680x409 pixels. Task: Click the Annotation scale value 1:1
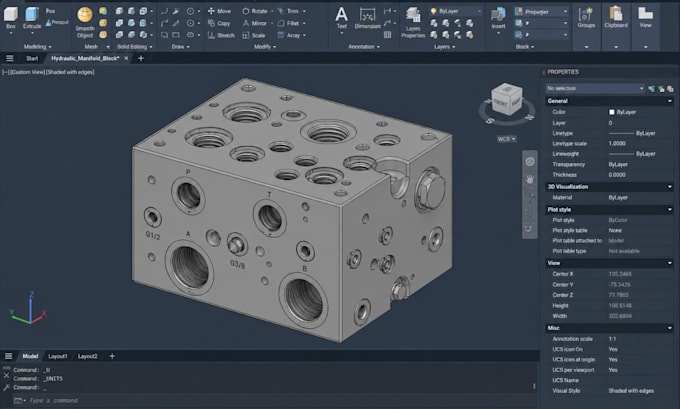coord(612,339)
